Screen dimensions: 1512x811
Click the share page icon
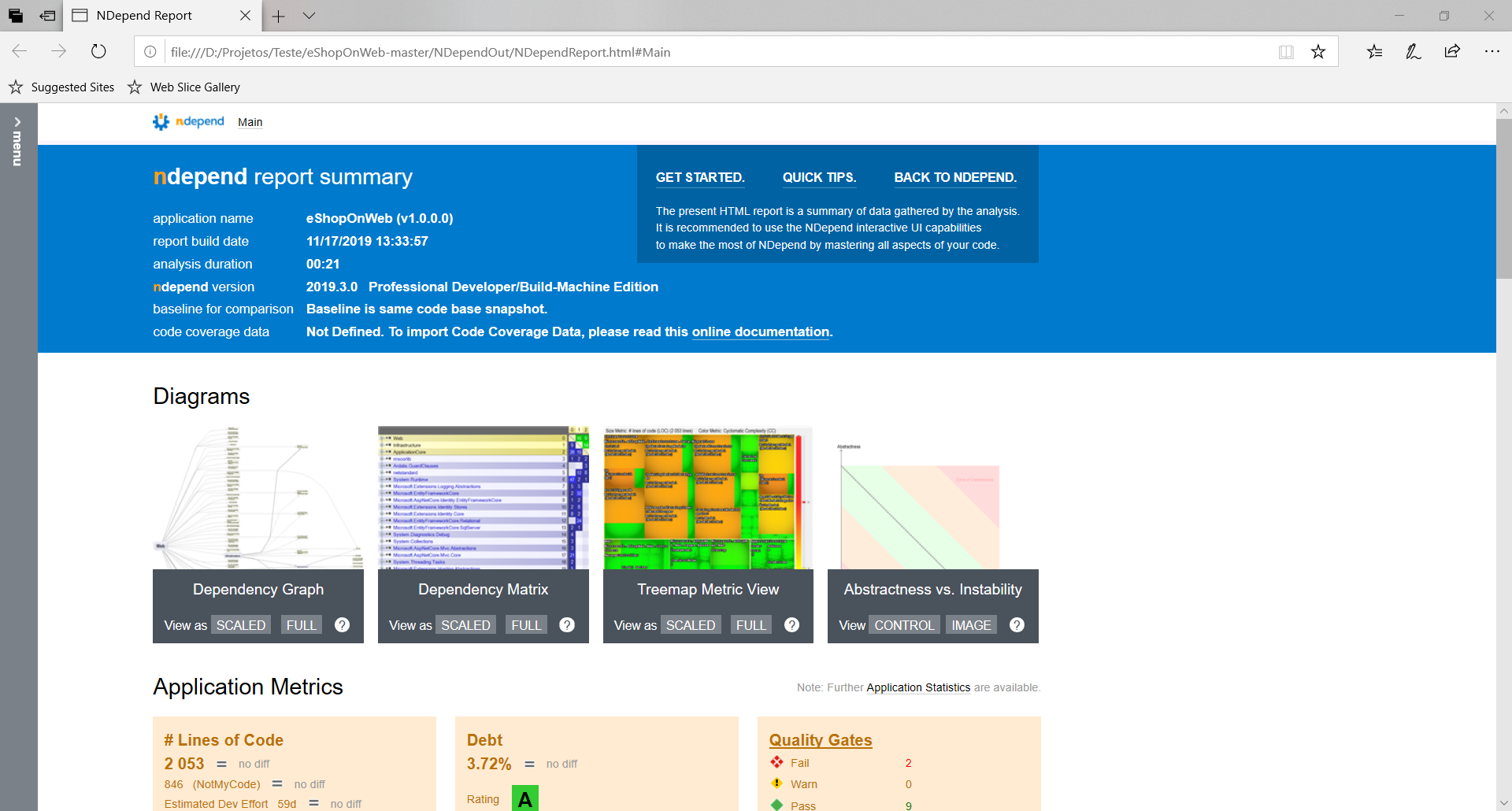click(1452, 52)
